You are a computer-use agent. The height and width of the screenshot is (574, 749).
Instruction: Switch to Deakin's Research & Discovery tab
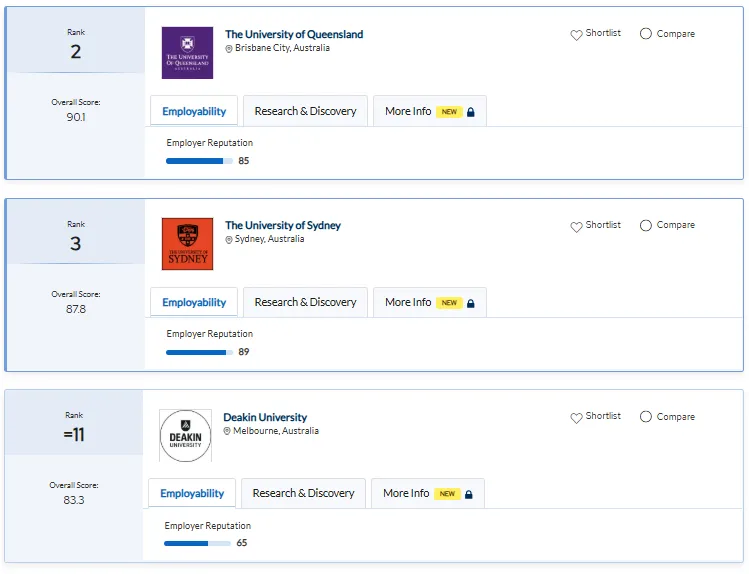pyautogui.click(x=303, y=493)
